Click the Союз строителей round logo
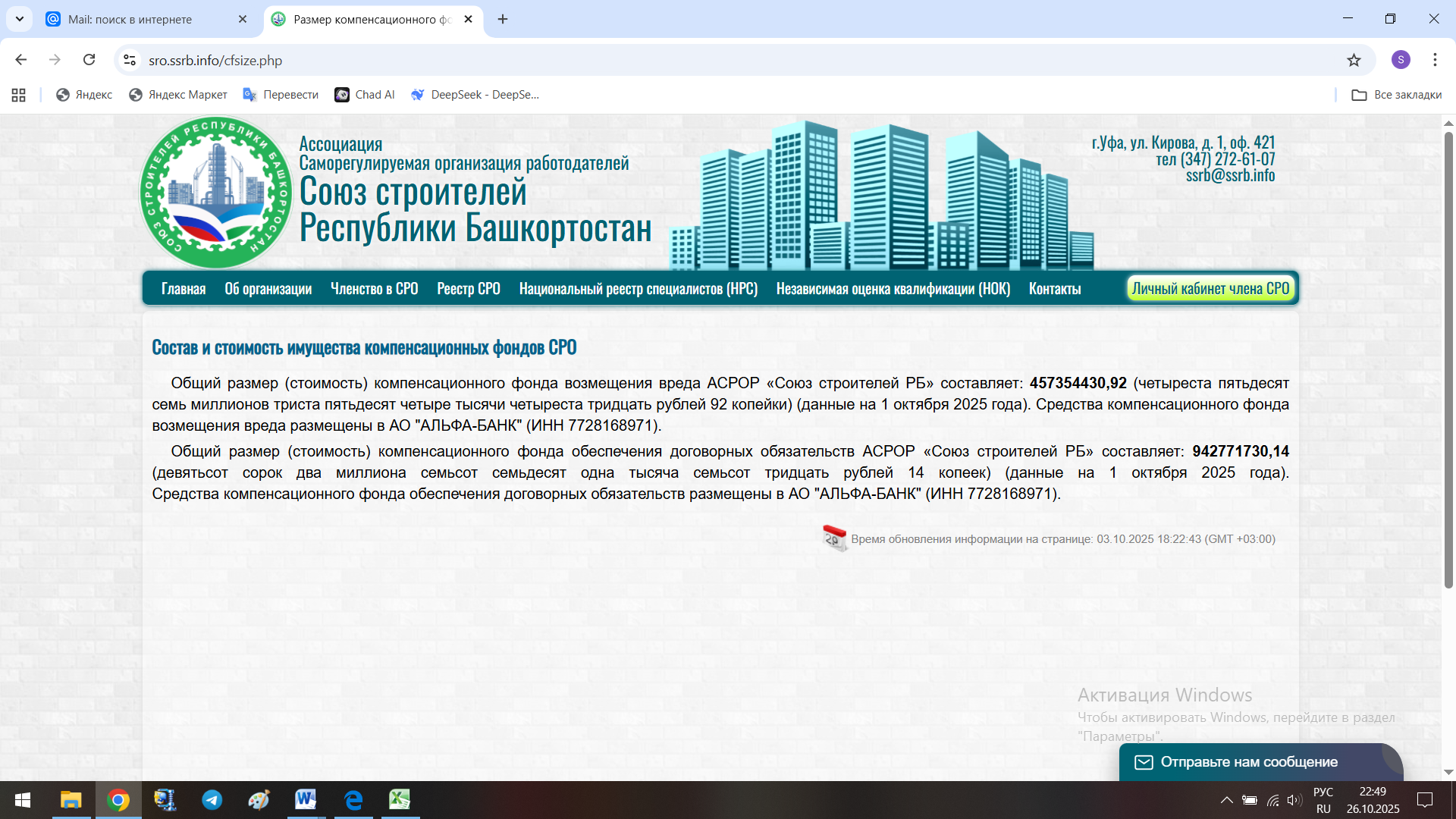The height and width of the screenshot is (819, 1456). pyautogui.click(x=216, y=193)
